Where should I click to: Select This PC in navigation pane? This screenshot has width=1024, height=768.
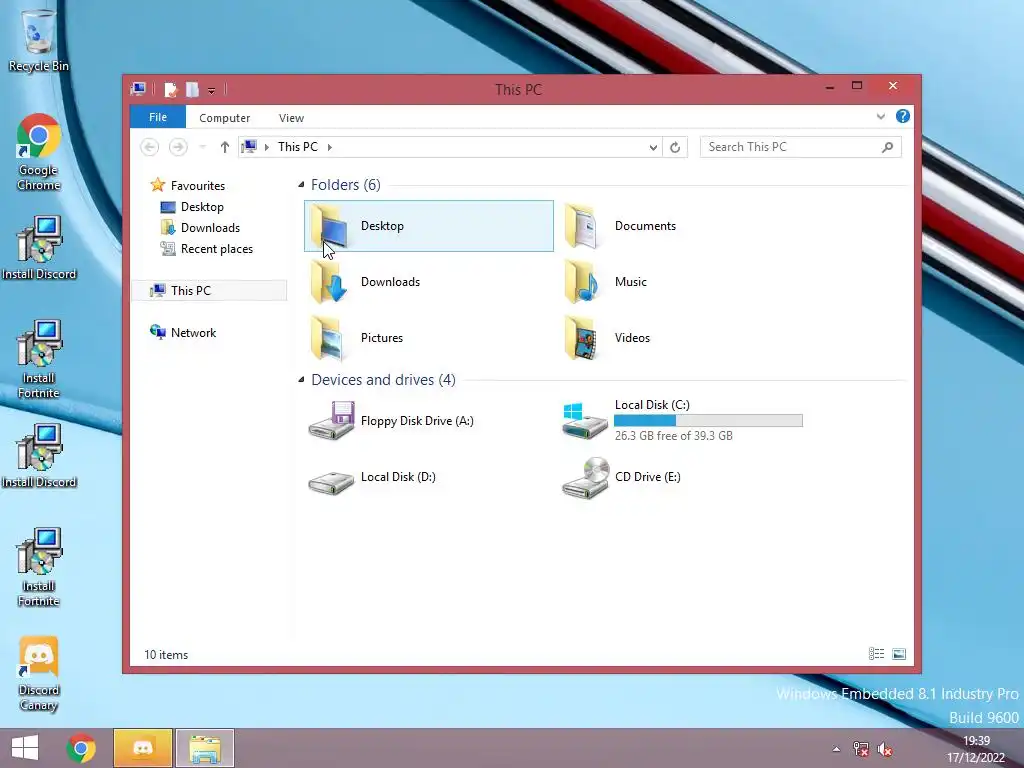tap(210, 291)
